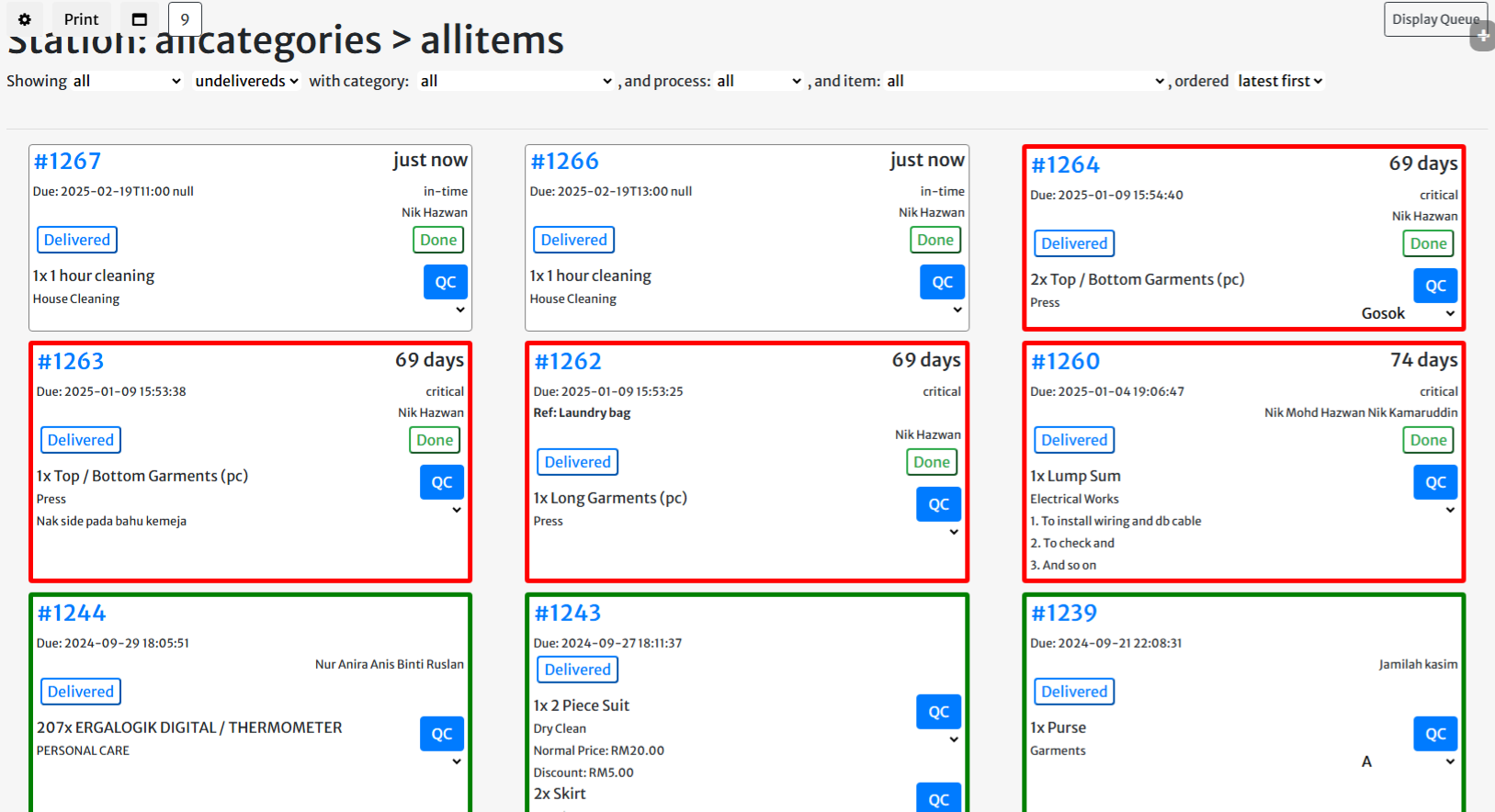1495x812 pixels.
Task: Expand the dropdown arrow on order #1263
Action: coord(456,511)
